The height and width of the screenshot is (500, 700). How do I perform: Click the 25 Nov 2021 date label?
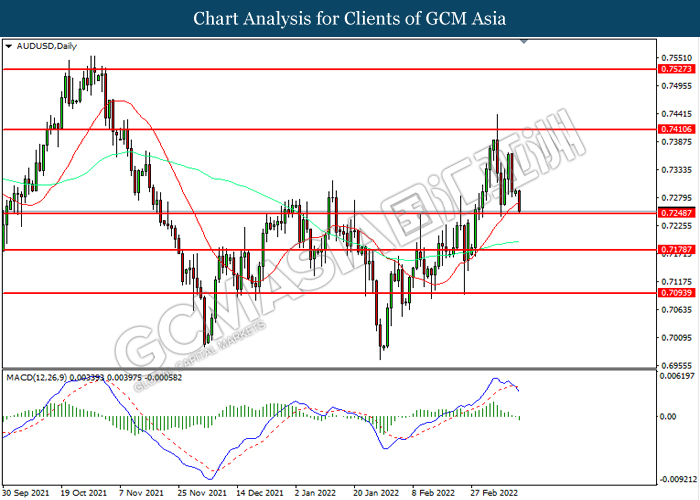coord(202,493)
